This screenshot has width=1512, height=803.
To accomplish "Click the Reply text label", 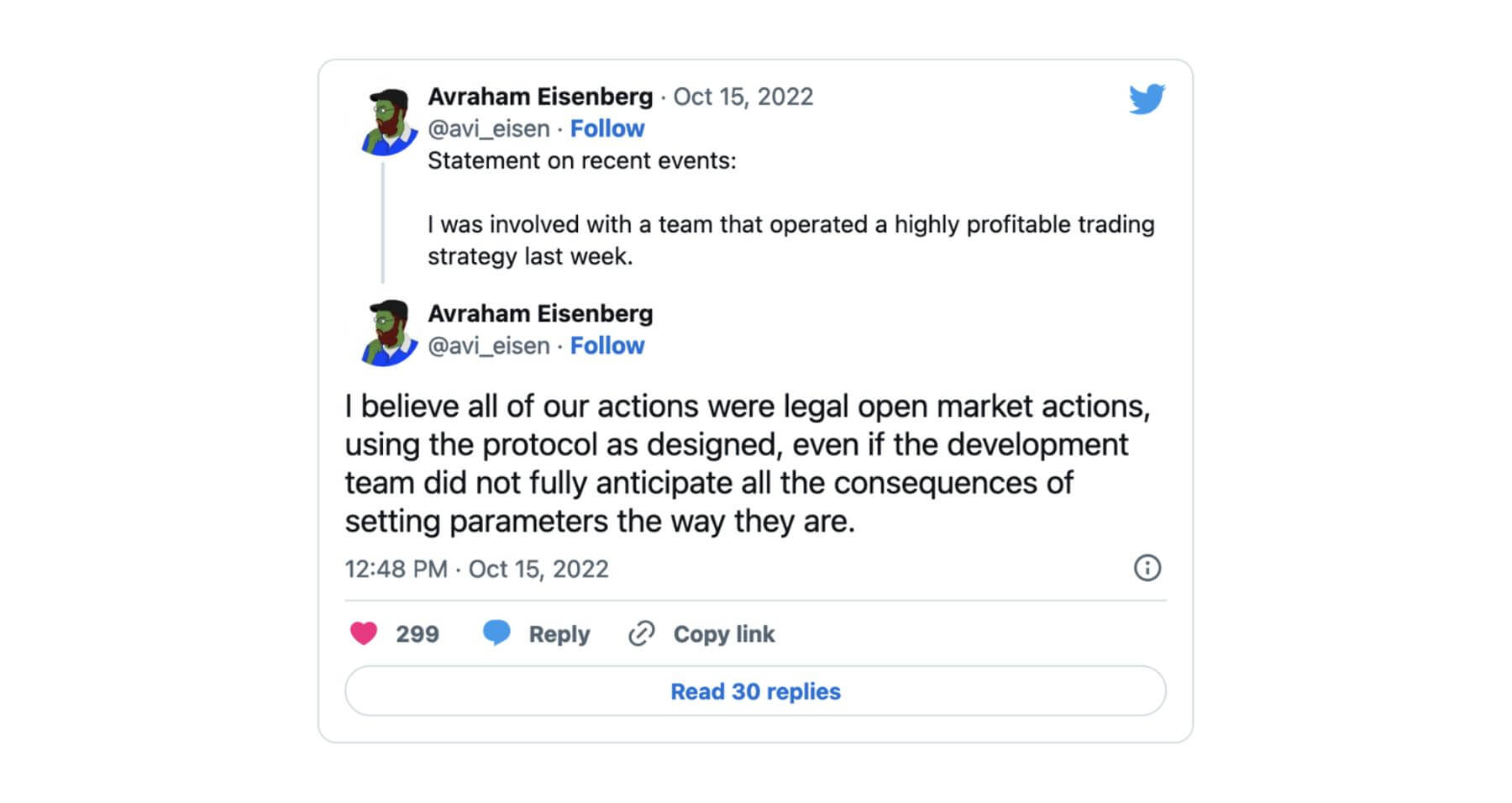I will pyautogui.click(x=559, y=634).
